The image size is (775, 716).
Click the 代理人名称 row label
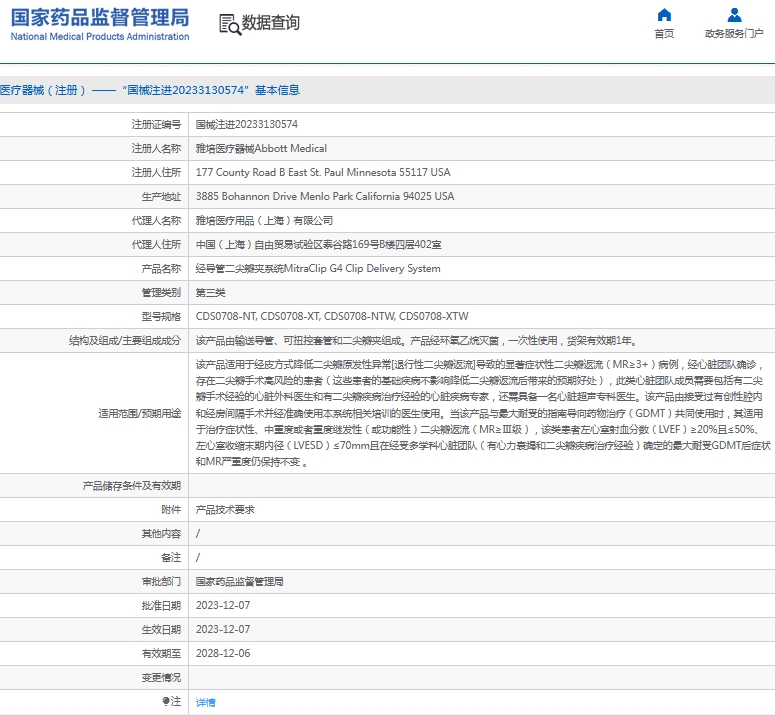coord(156,220)
